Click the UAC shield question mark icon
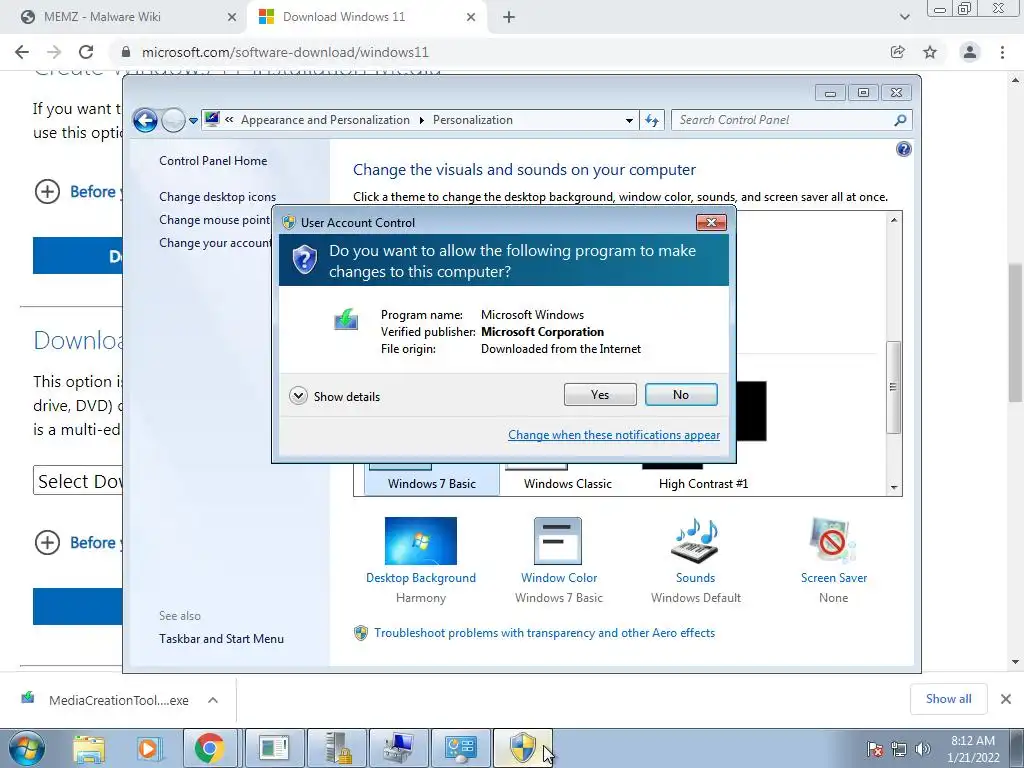 point(304,260)
